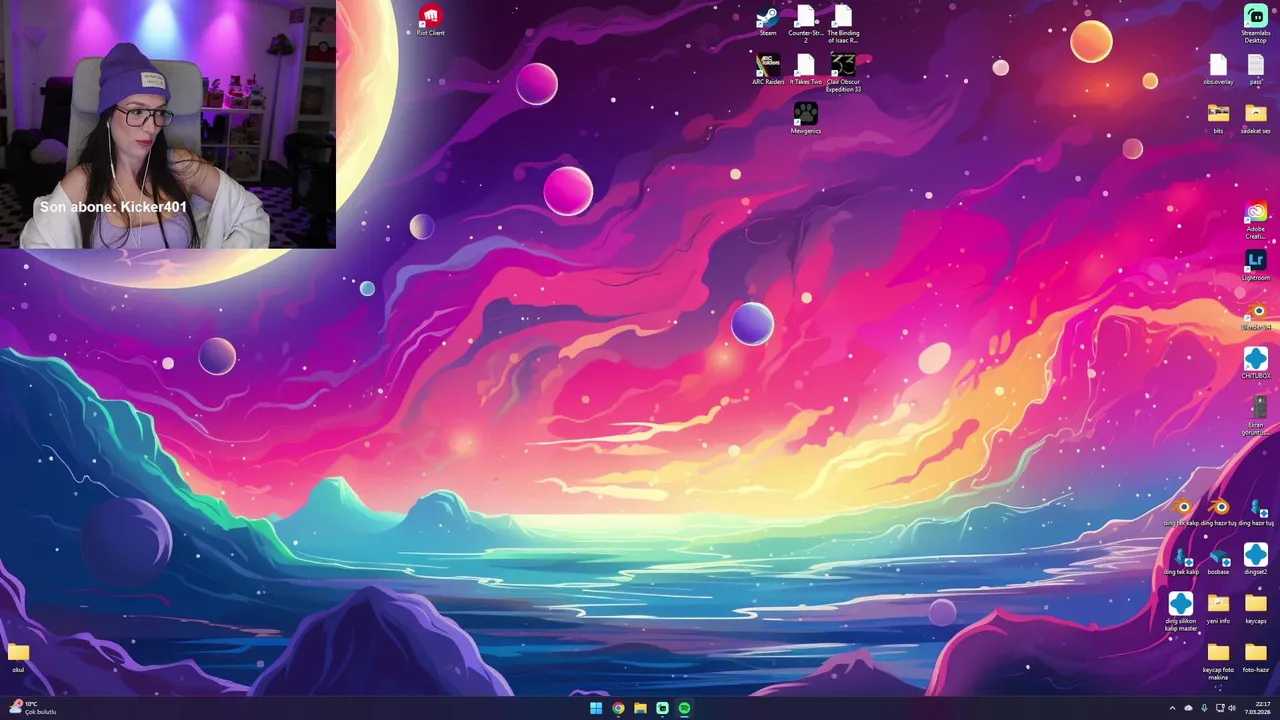Open the Riot Client desktop shortcut

pyautogui.click(x=430, y=20)
